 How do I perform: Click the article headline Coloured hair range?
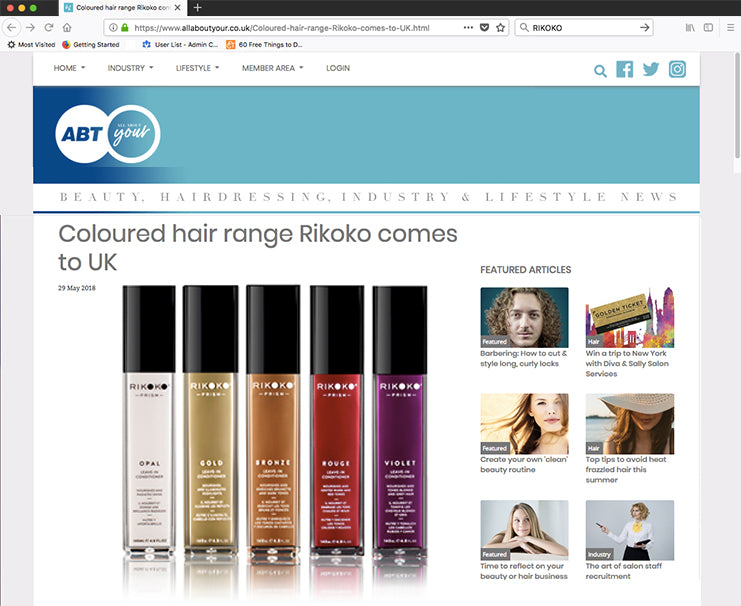pyautogui.click(x=258, y=248)
